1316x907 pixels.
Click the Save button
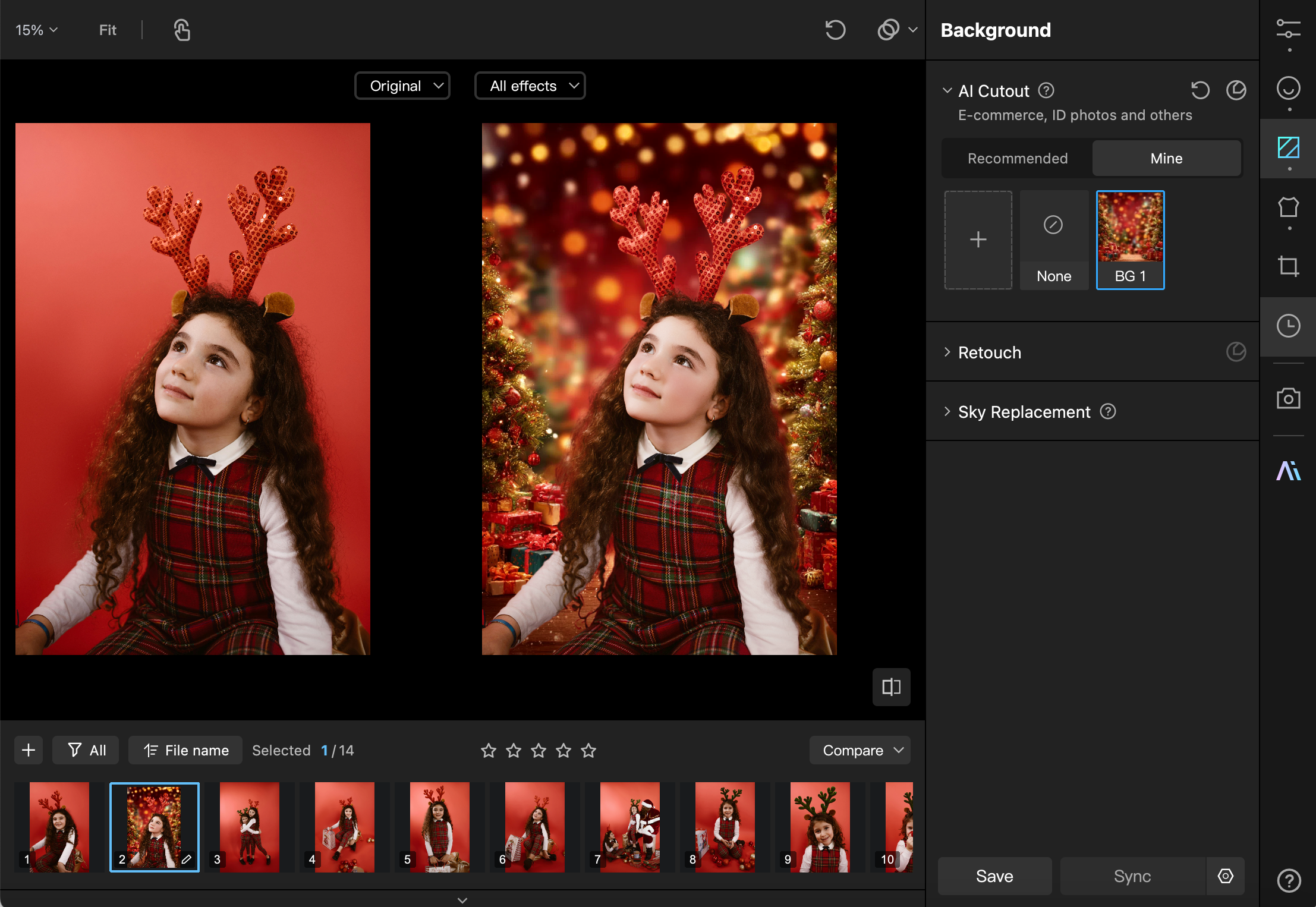click(994, 876)
